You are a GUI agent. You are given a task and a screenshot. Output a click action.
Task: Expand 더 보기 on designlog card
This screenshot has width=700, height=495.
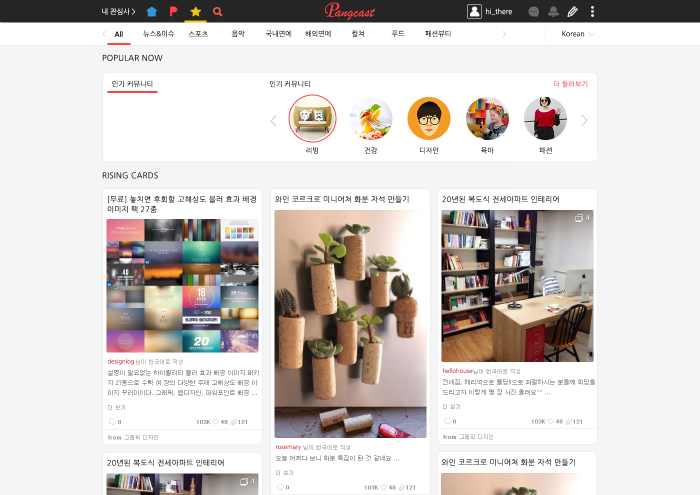point(117,408)
